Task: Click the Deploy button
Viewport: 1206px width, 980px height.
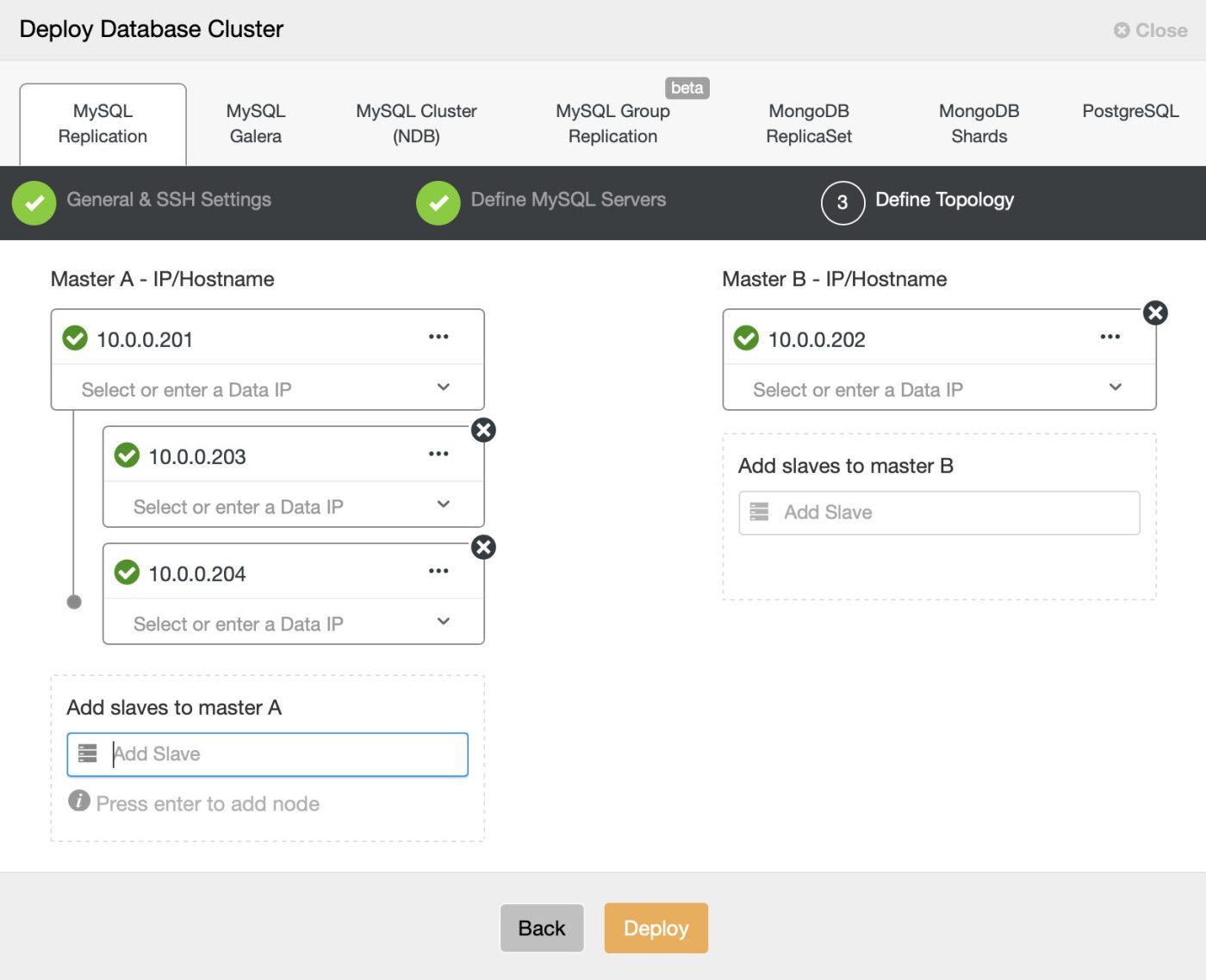Action: coord(656,927)
